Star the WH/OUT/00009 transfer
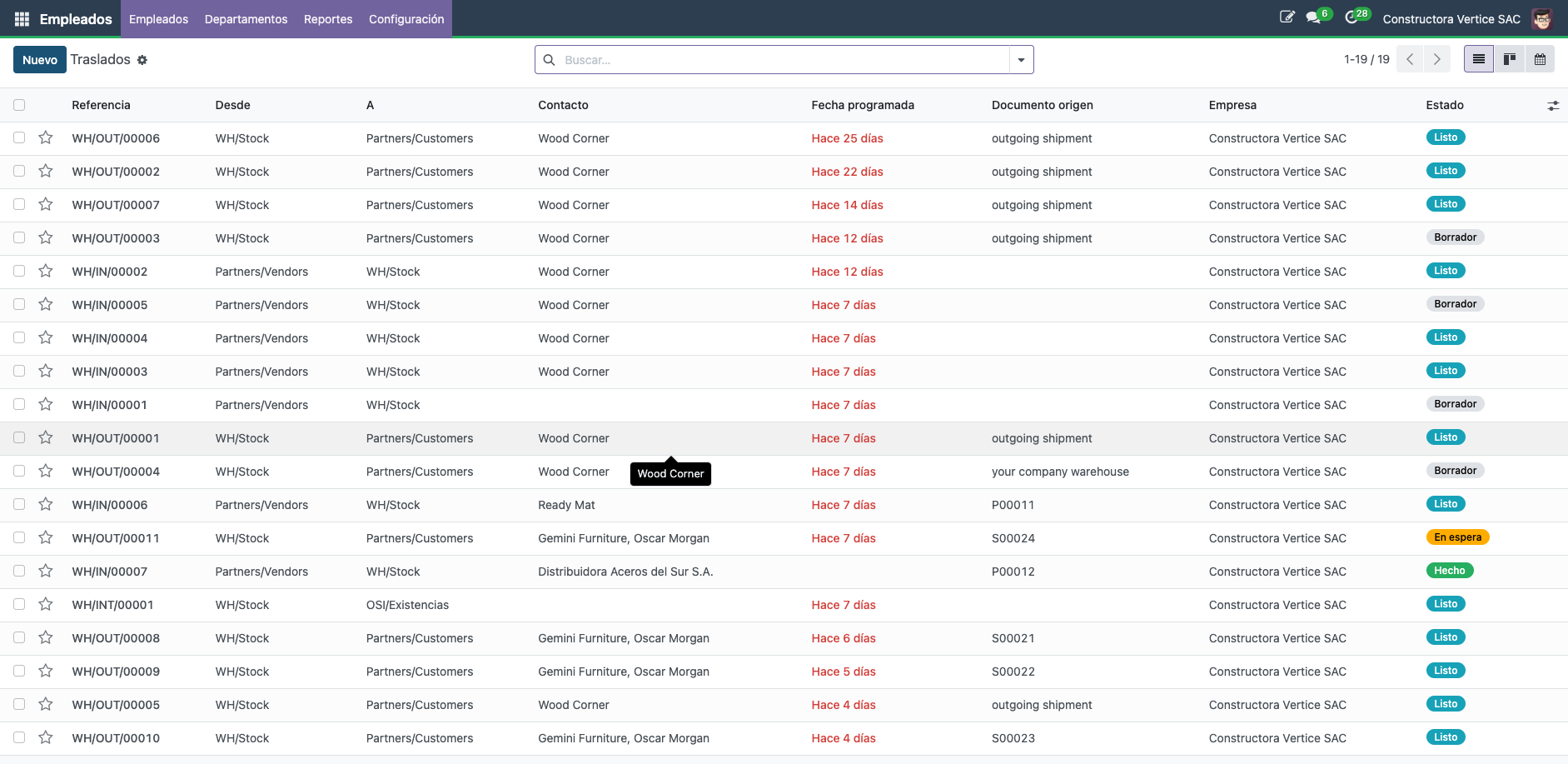The height and width of the screenshot is (764, 1568). tap(46, 671)
